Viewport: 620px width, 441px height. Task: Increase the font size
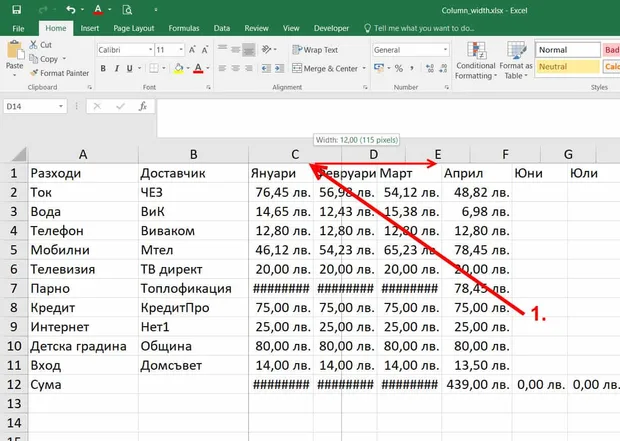click(192, 50)
